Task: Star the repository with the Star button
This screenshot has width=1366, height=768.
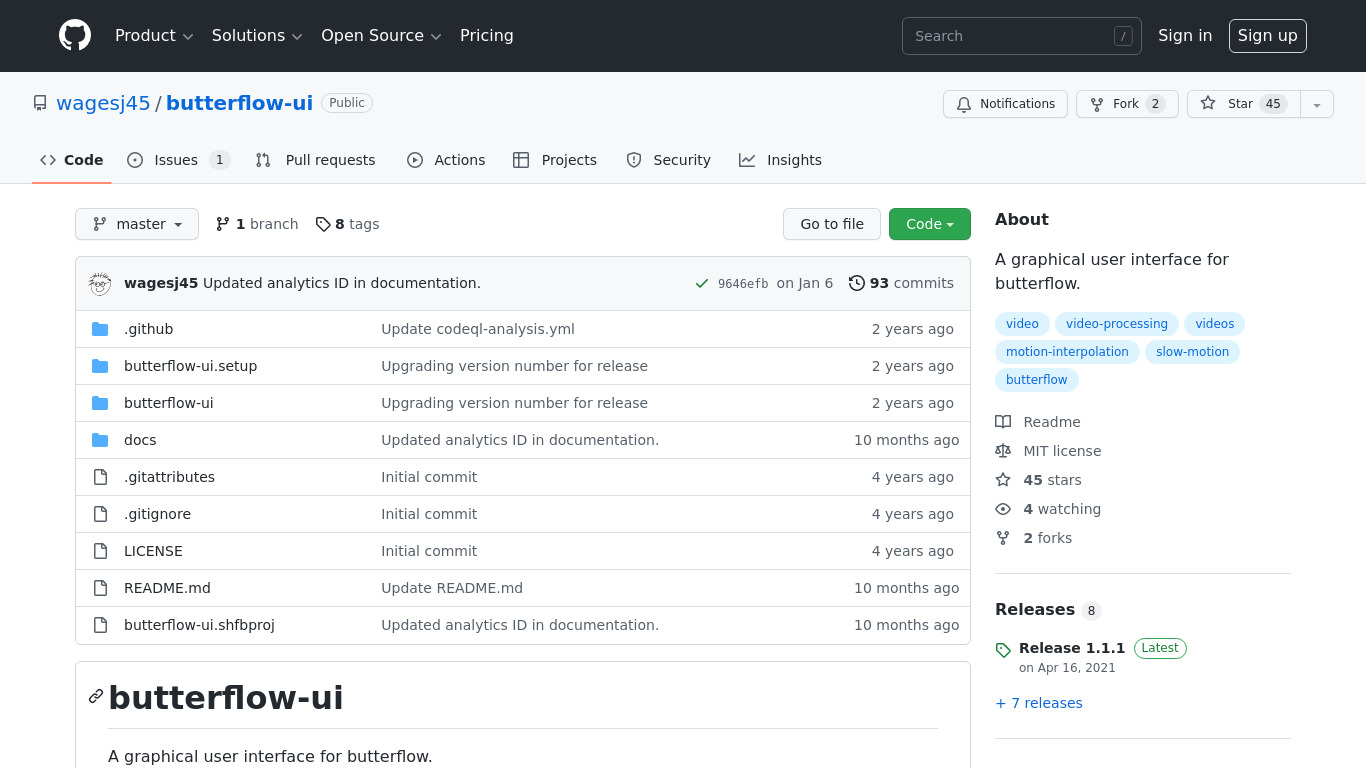Action: click(1244, 104)
